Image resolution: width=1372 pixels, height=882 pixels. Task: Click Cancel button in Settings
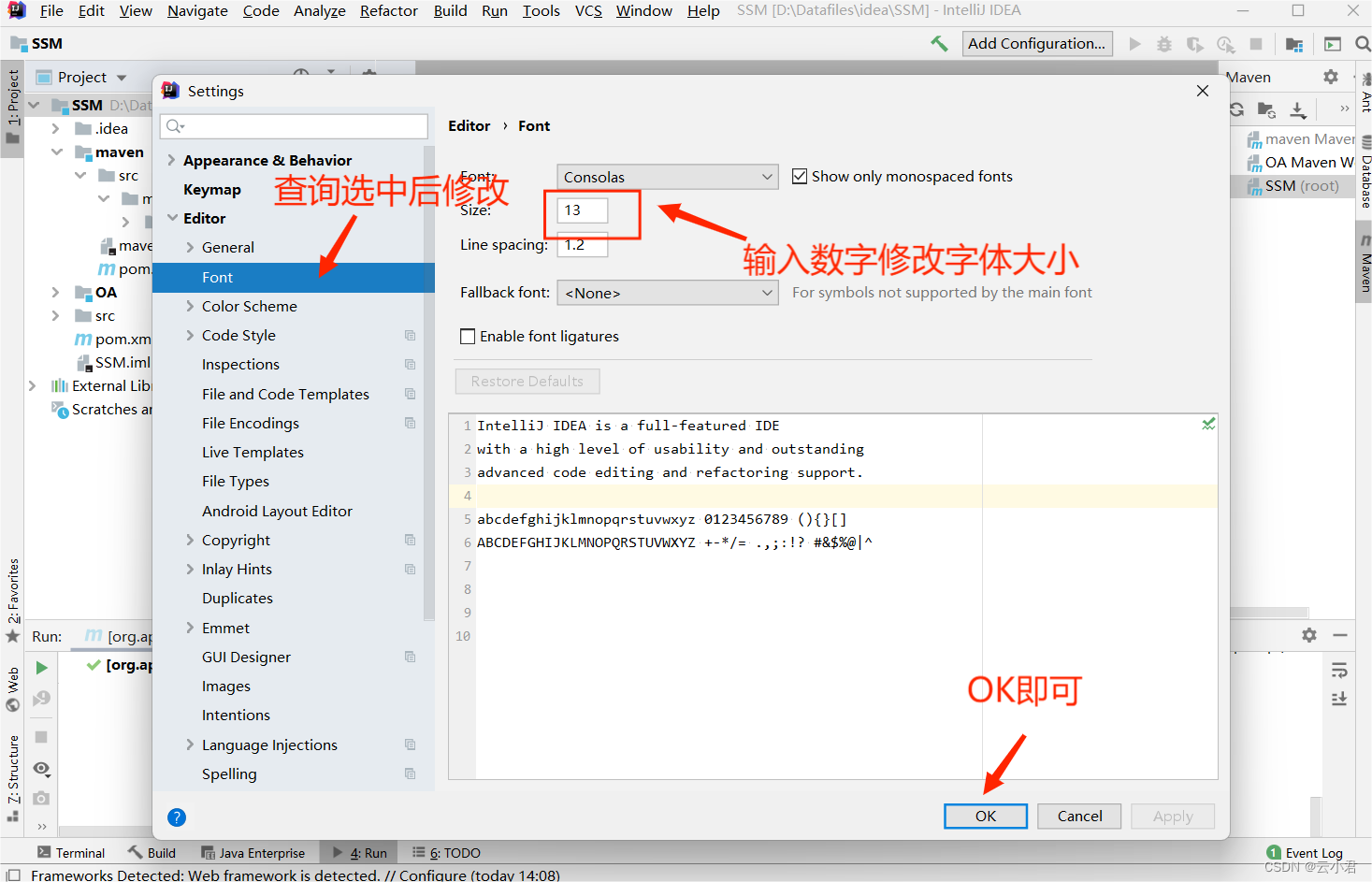[1079, 816]
